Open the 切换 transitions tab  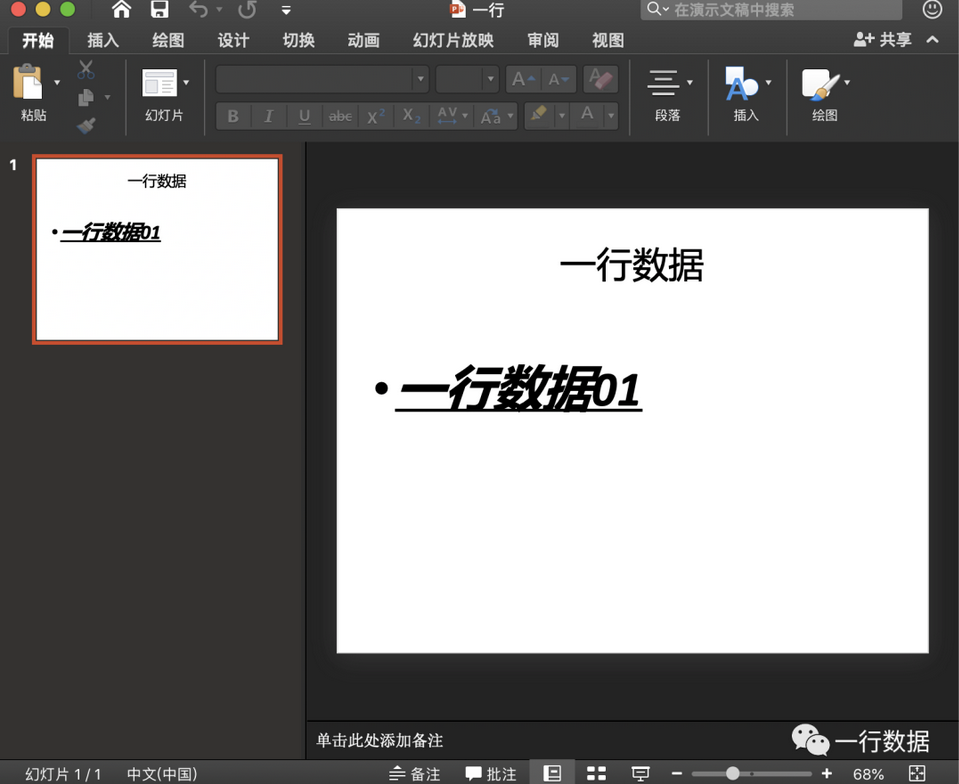tap(298, 40)
